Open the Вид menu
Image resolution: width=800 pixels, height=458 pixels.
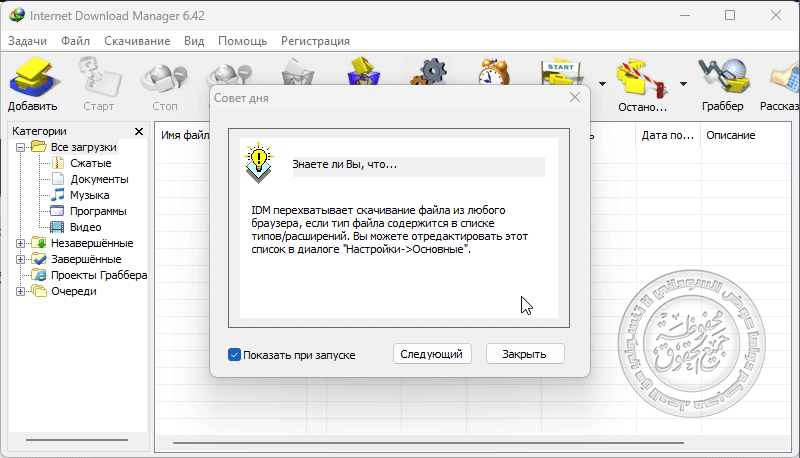(194, 41)
